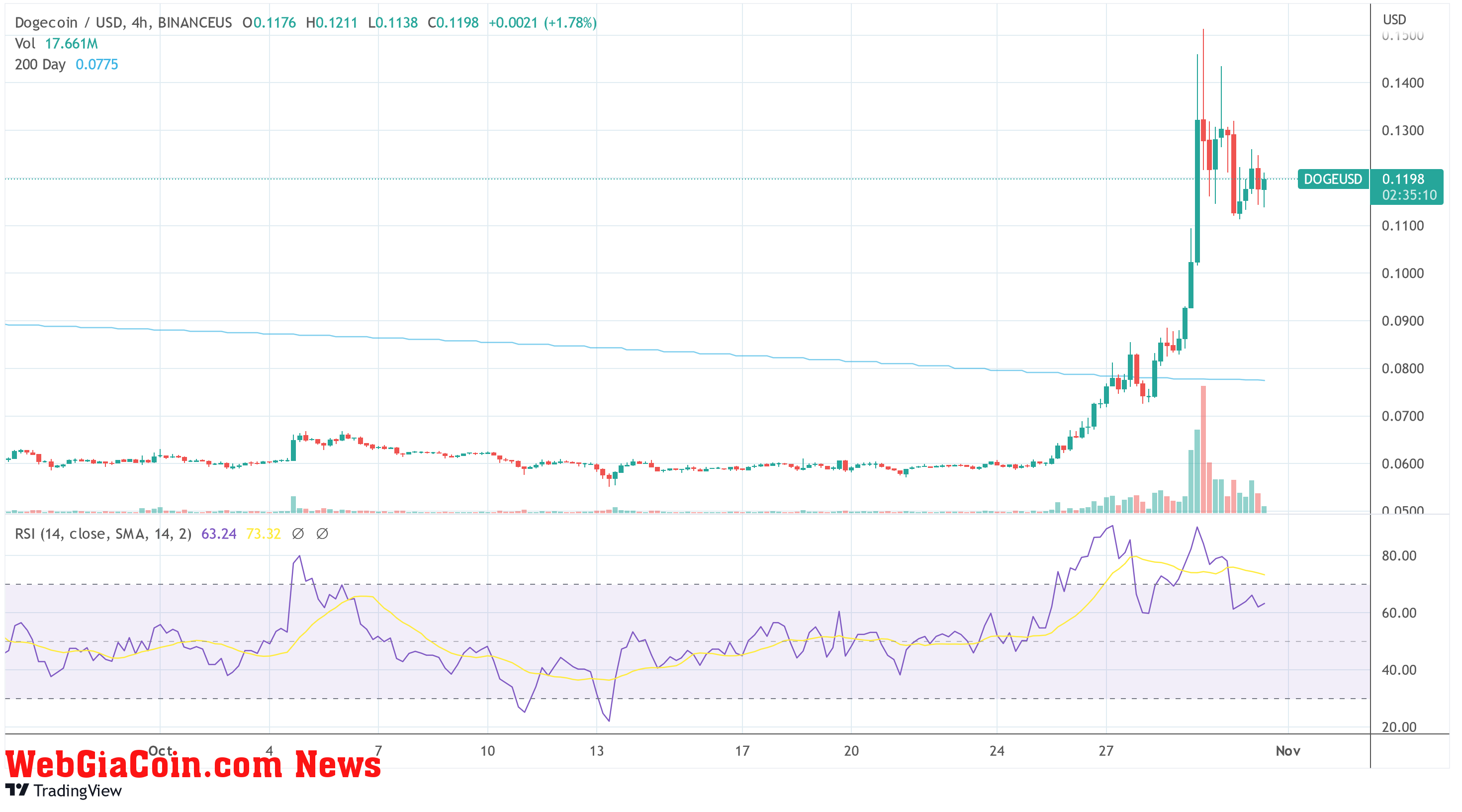Click the Dogecoin / USD symbol title

click(x=68, y=23)
